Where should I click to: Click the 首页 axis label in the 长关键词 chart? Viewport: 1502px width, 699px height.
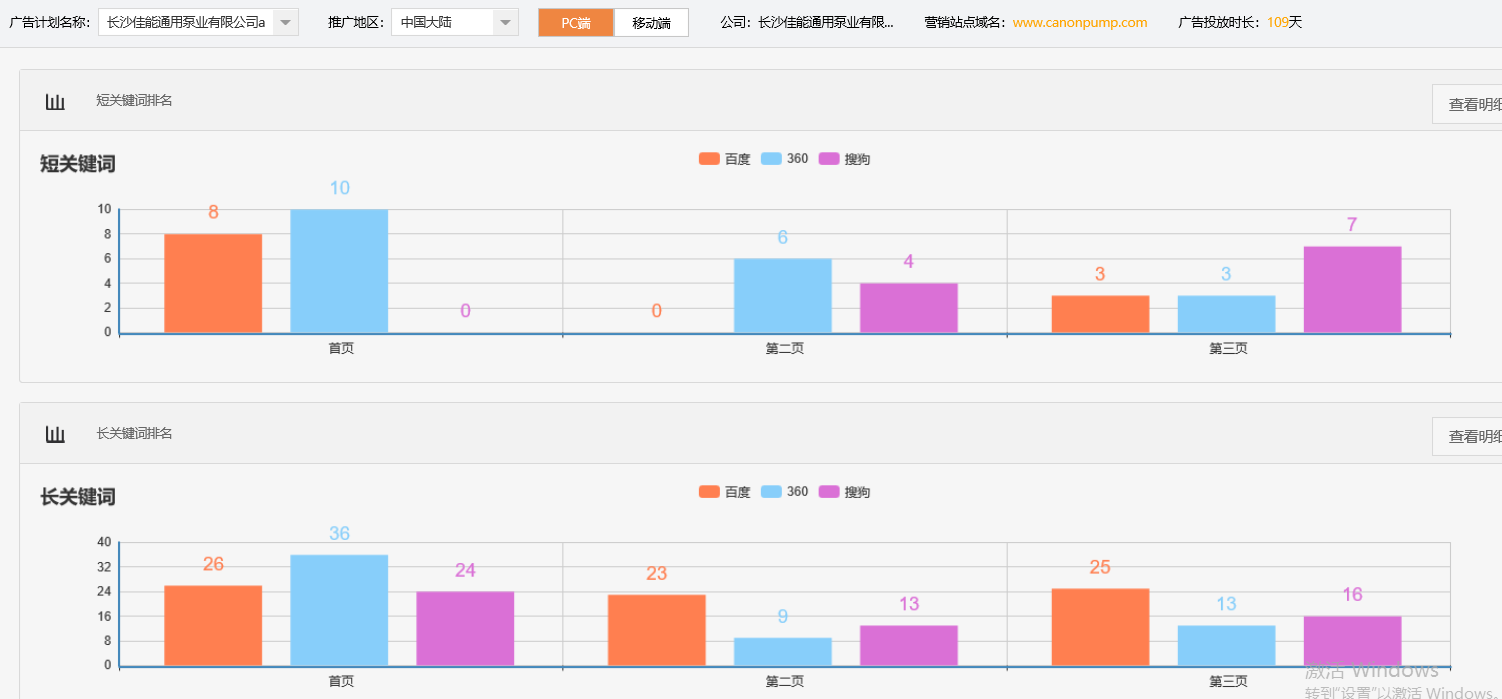pyautogui.click(x=340, y=680)
